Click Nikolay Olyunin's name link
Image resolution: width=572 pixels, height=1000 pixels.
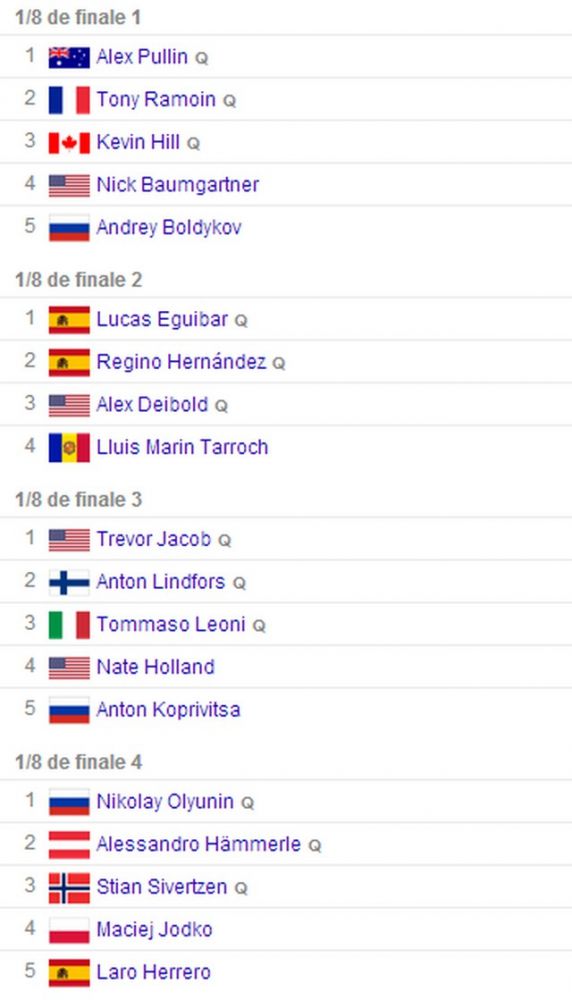point(165,802)
